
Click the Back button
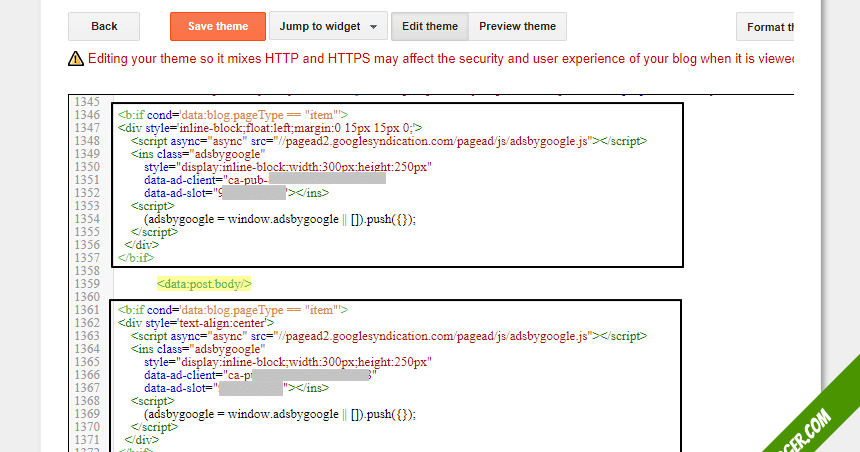(104, 26)
